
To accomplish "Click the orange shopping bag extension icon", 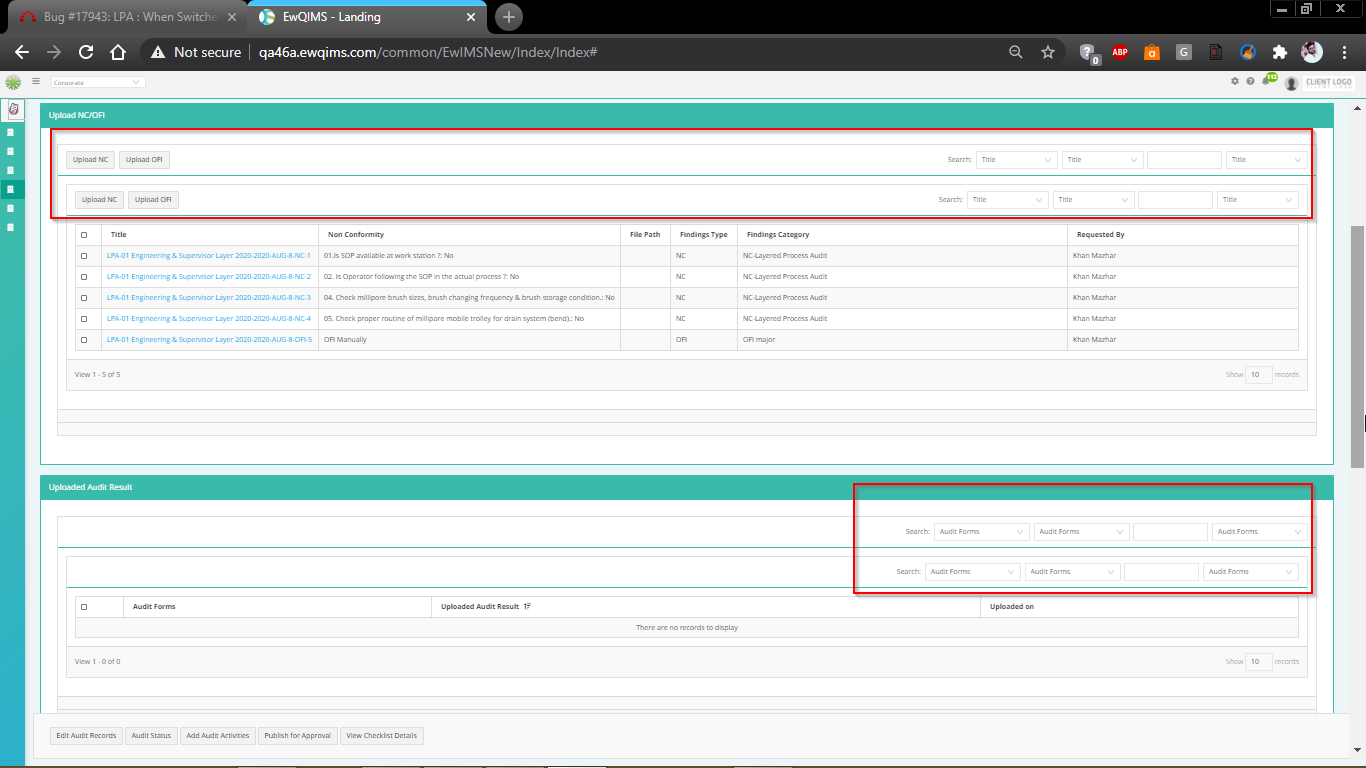I will (1152, 52).
